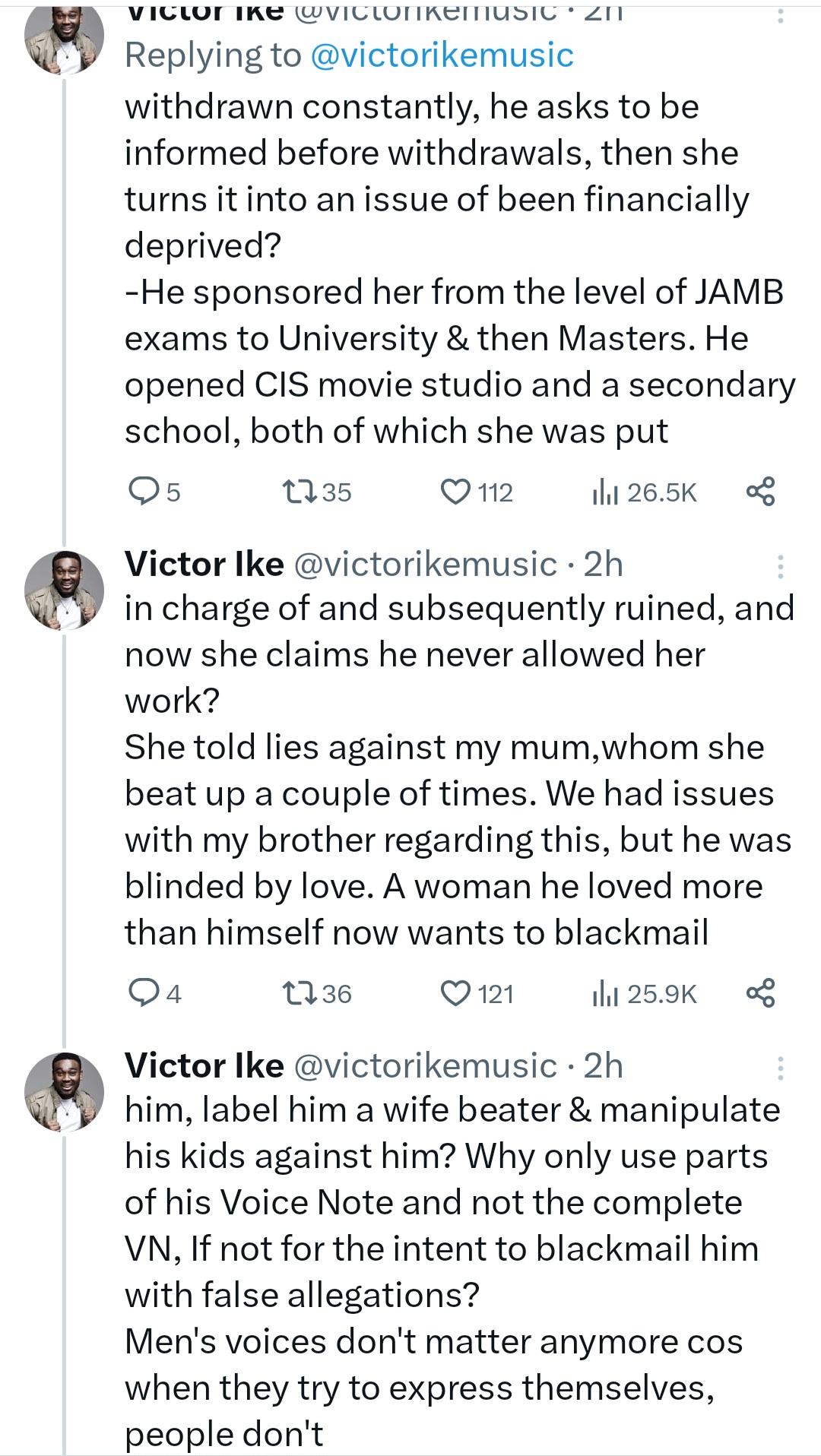Reply to tweet with 5 comments
The image size is (821, 1456).
[143, 492]
